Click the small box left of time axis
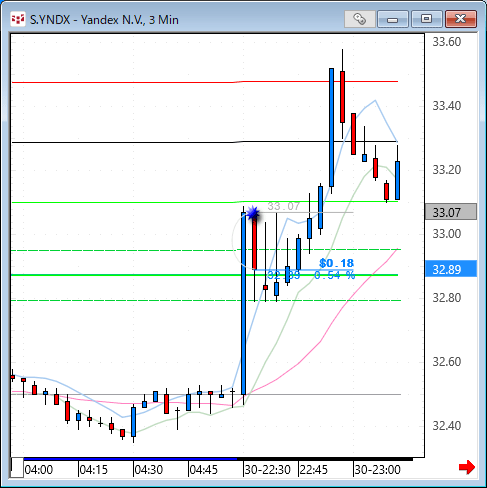This screenshot has width=487, height=488. click(x=17, y=468)
